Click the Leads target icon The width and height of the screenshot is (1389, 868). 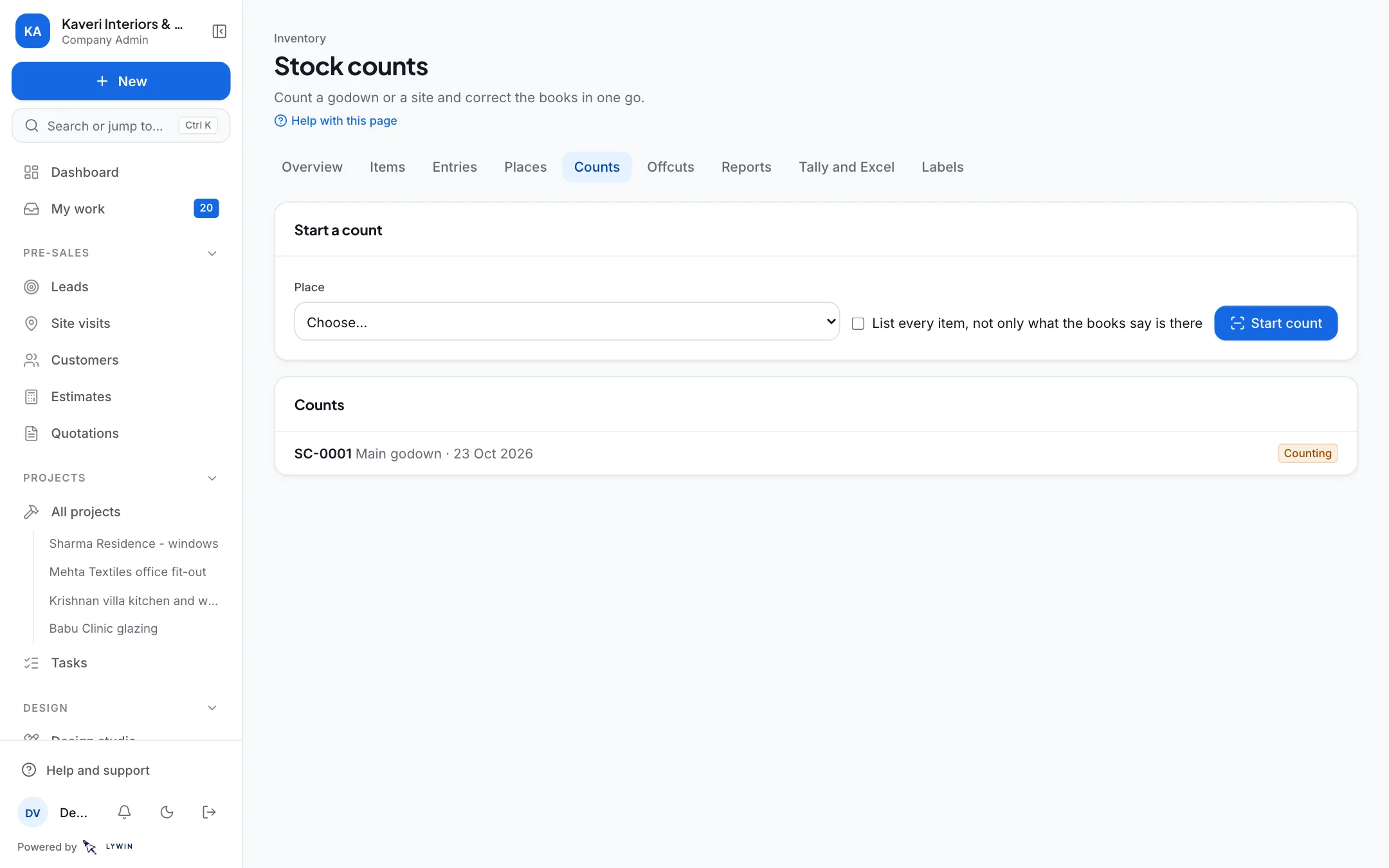(x=31, y=287)
